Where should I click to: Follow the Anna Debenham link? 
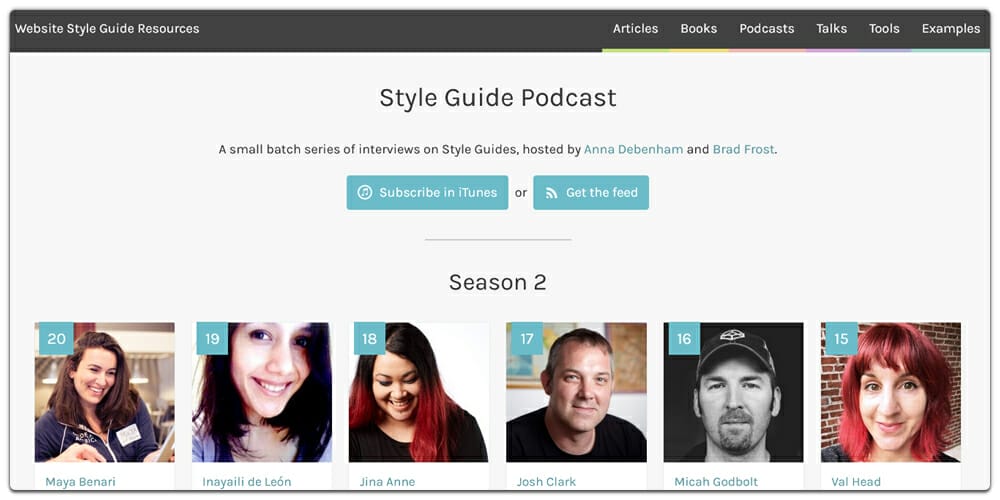pos(633,150)
